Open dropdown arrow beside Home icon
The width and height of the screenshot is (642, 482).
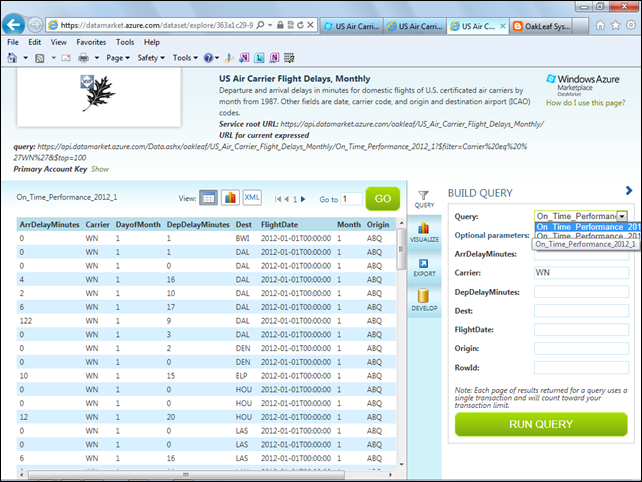click(25, 58)
